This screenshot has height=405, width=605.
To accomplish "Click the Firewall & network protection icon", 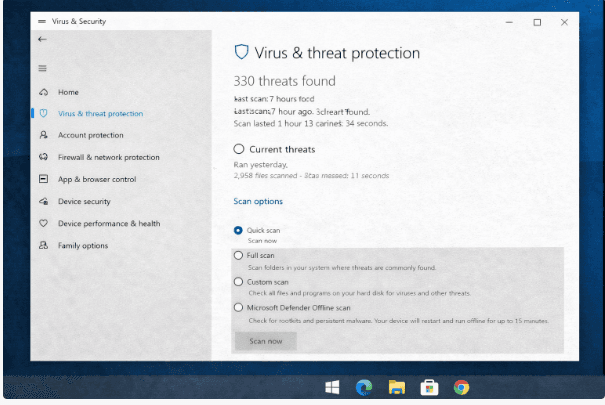I will 43,157.
